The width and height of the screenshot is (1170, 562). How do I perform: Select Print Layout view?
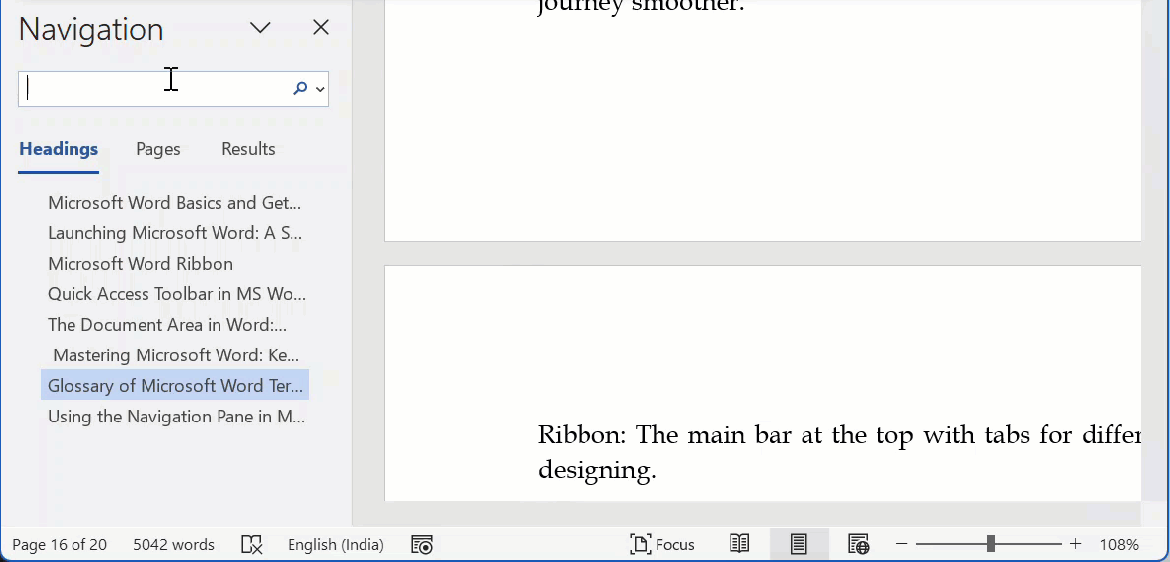point(798,544)
